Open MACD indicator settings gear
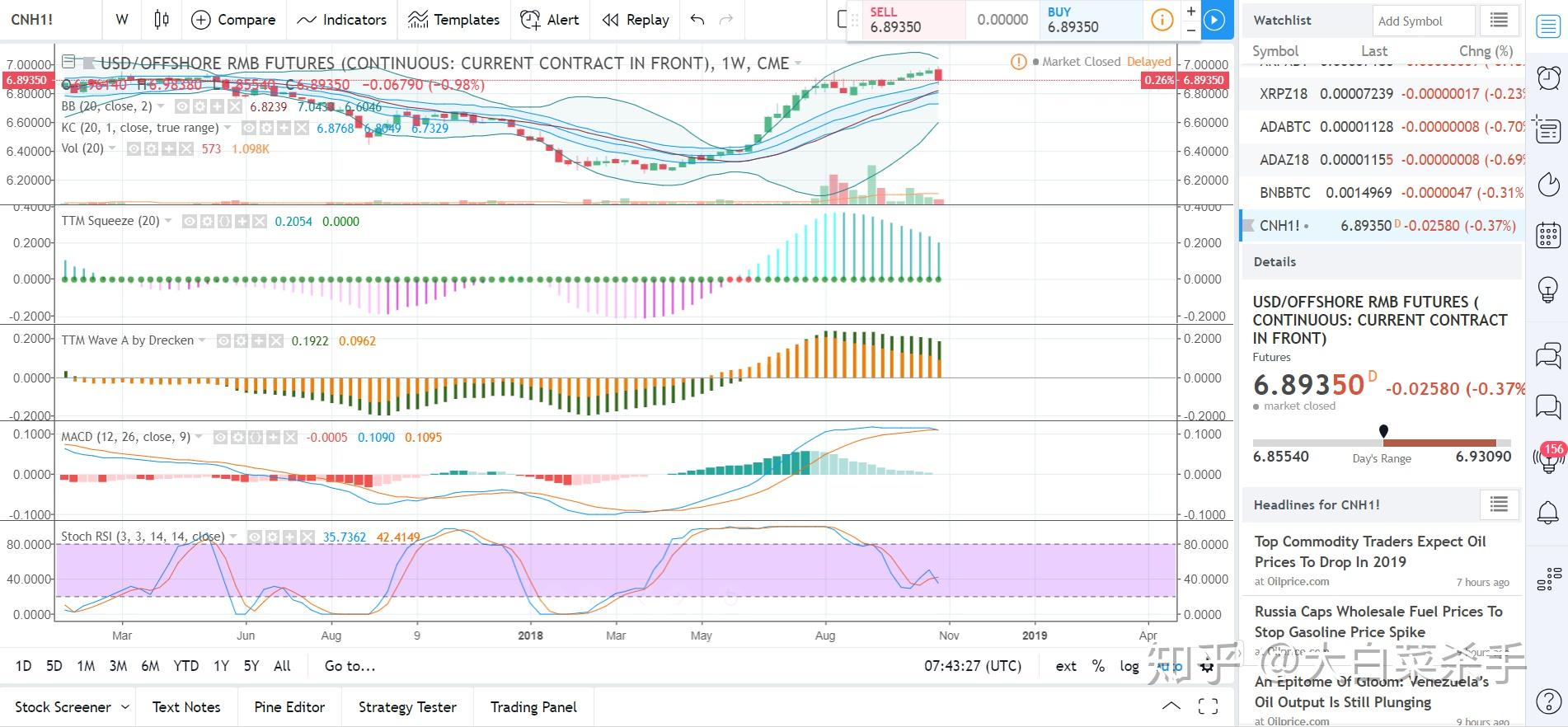 (238, 437)
